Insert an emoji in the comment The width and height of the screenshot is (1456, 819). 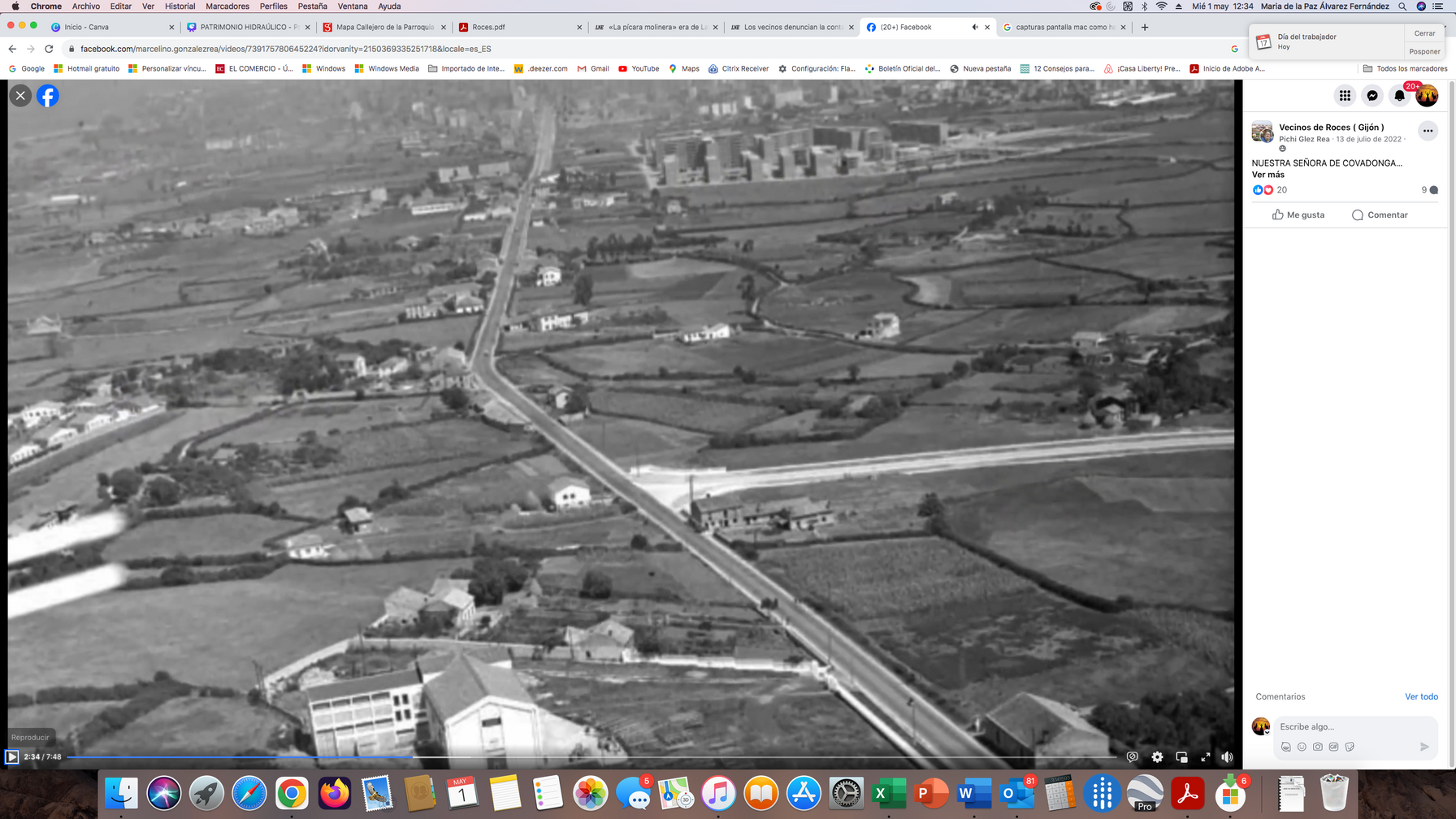pos(1302,747)
